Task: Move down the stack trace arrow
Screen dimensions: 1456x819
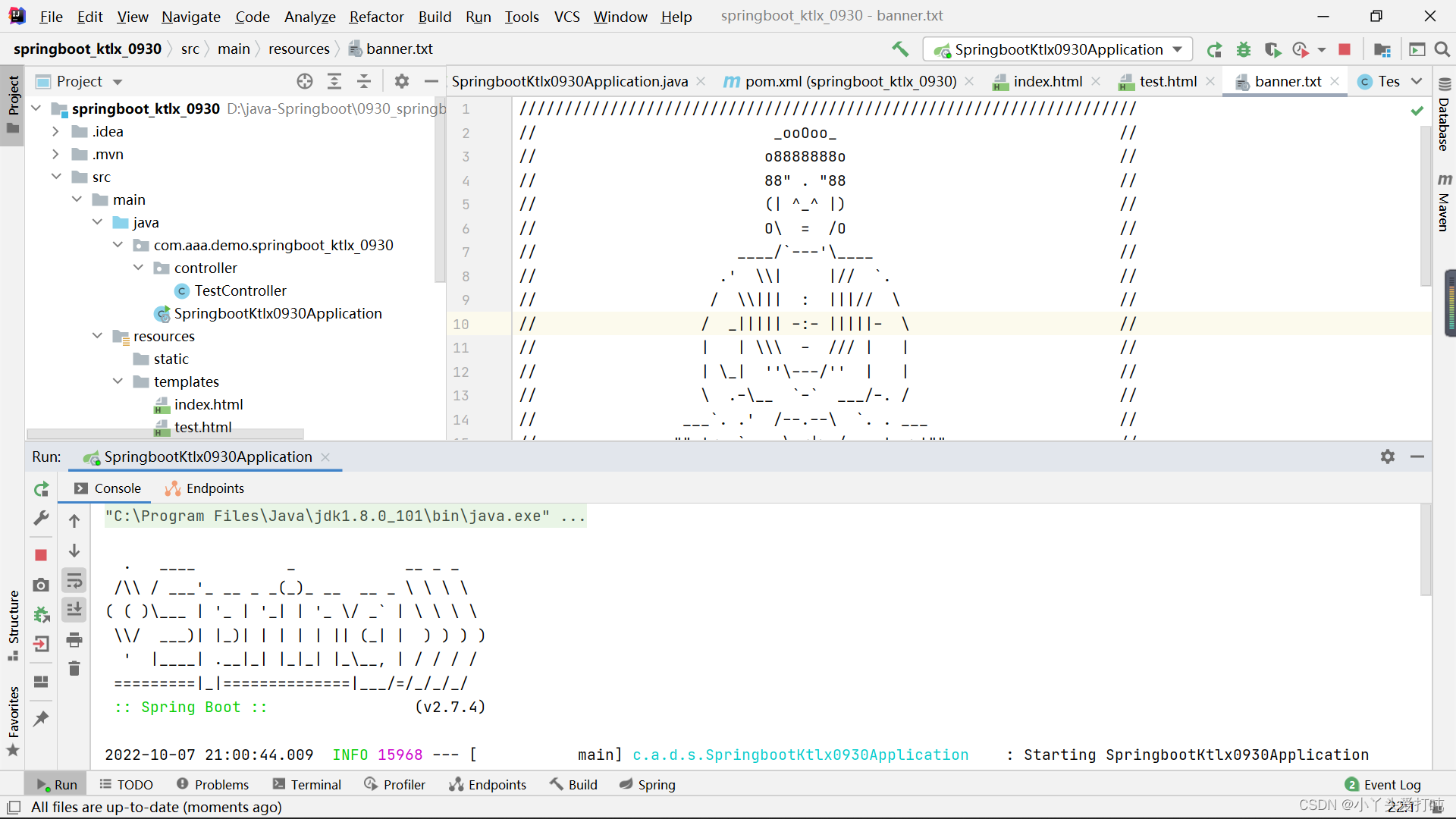Action: [x=74, y=551]
